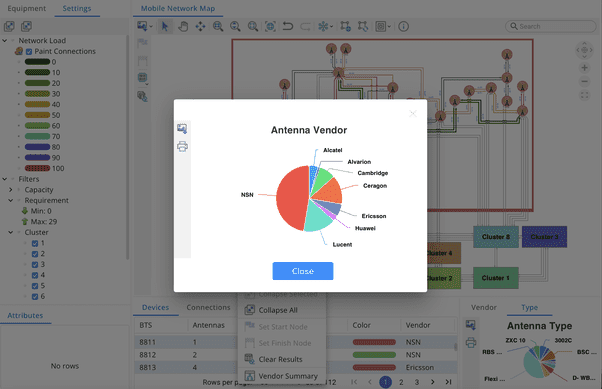
Task: Click the add group icon
Action: point(345,26)
